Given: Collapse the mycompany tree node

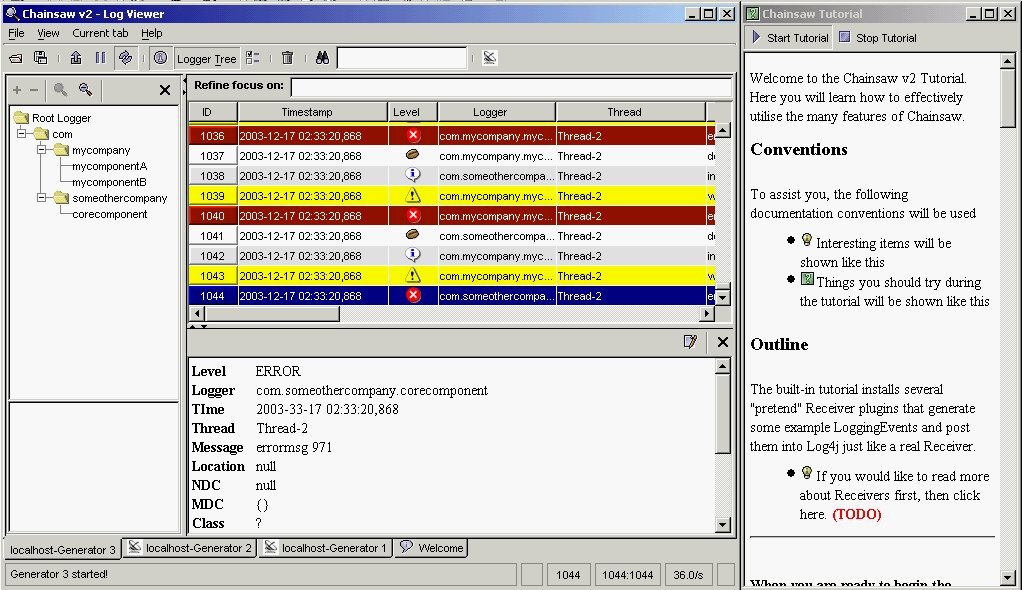Looking at the screenshot, I should click(42, 149).
